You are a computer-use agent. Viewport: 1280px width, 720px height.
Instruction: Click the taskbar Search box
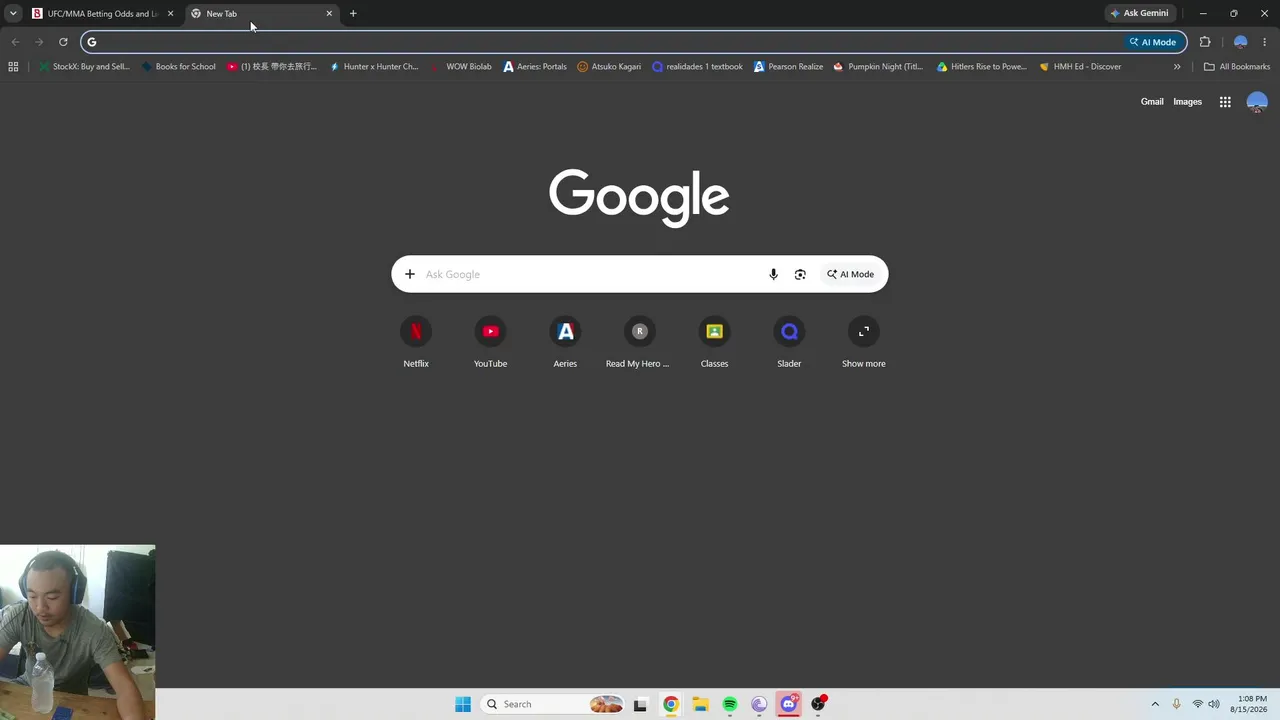tap(553, 704)
